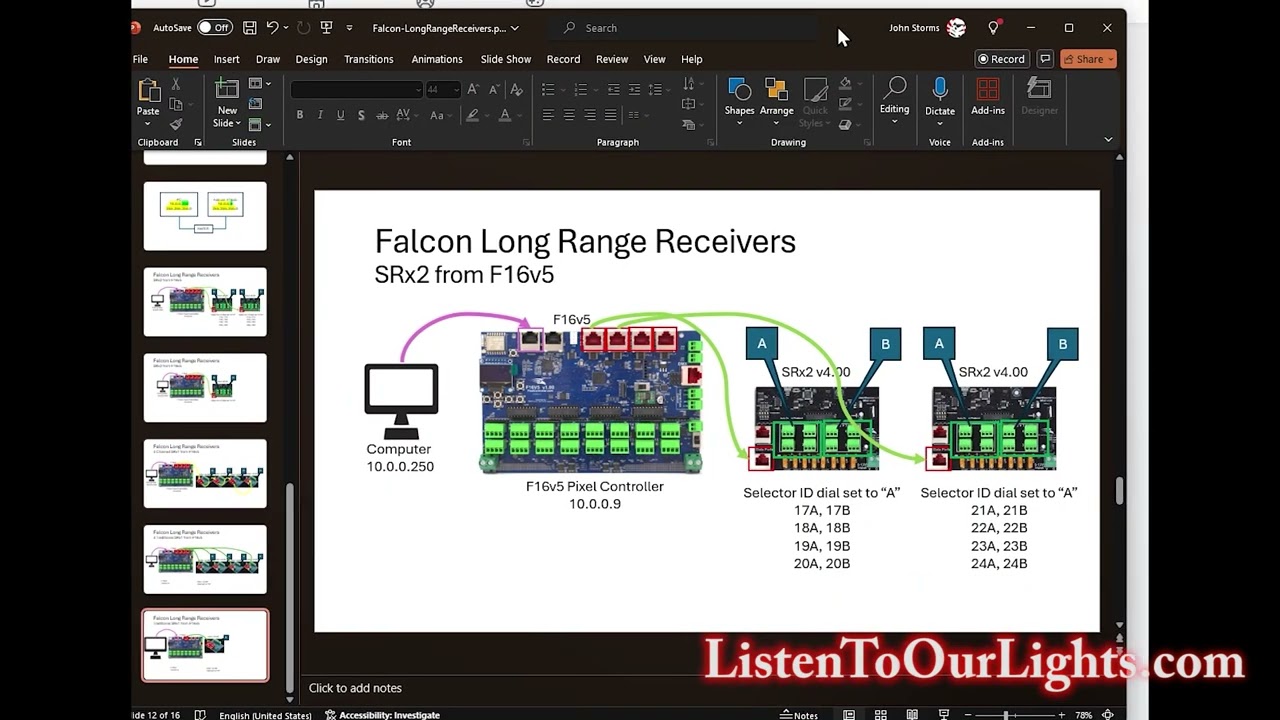
Task: Open the Design tab
Action: 311,59
